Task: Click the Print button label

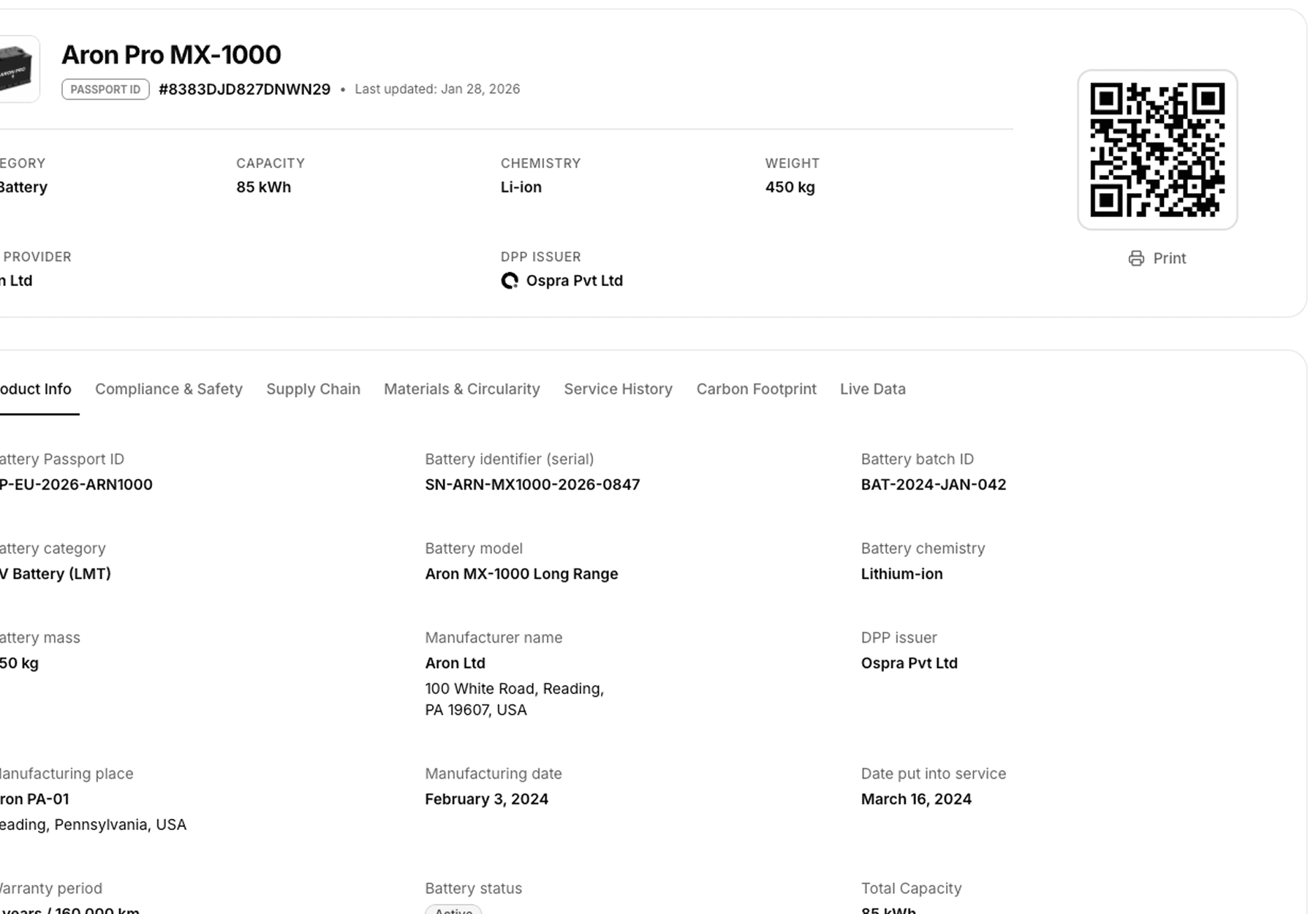Action: [1169, 258]
